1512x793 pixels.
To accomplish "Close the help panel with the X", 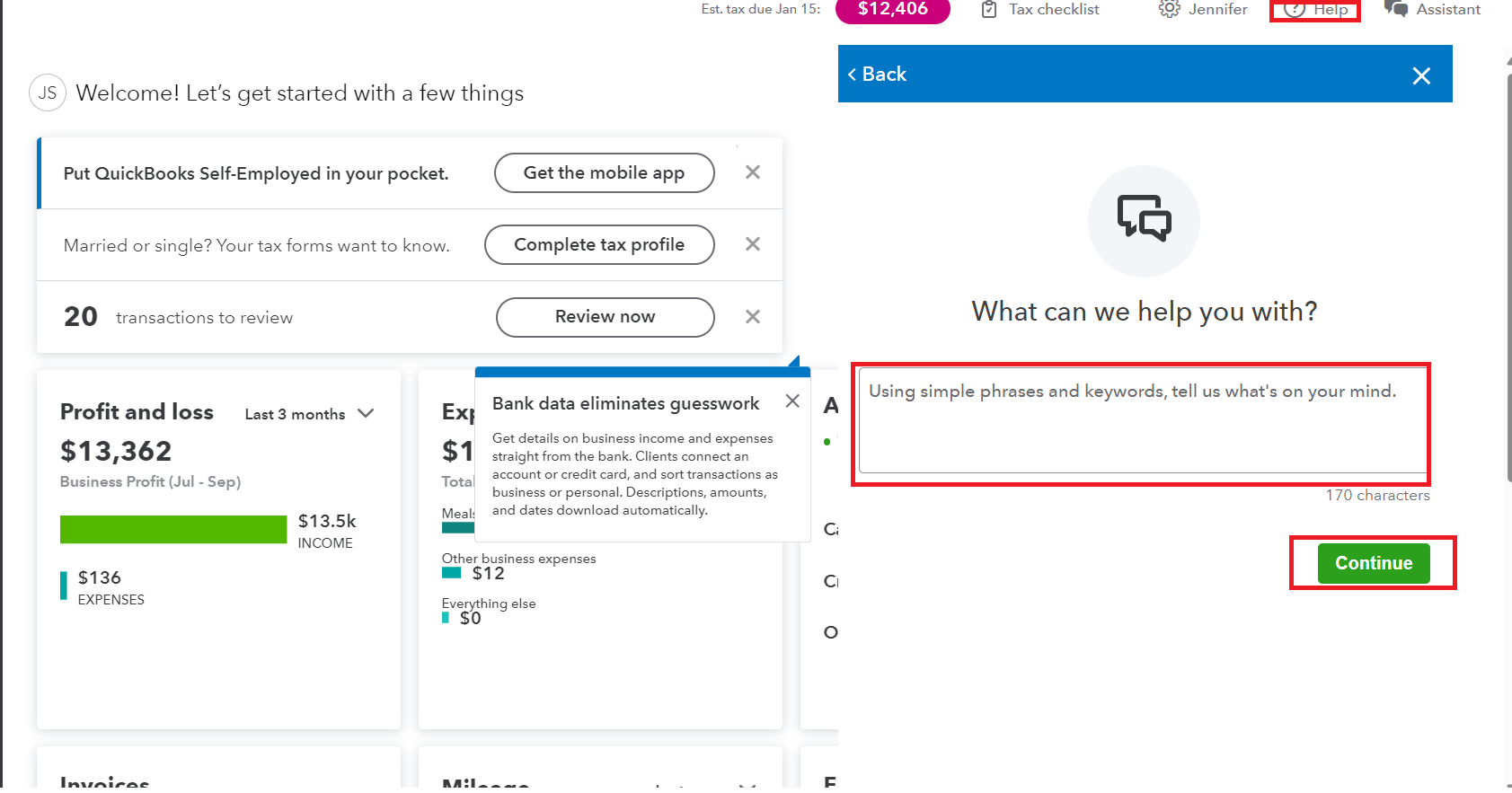I will pos(1420,75).
